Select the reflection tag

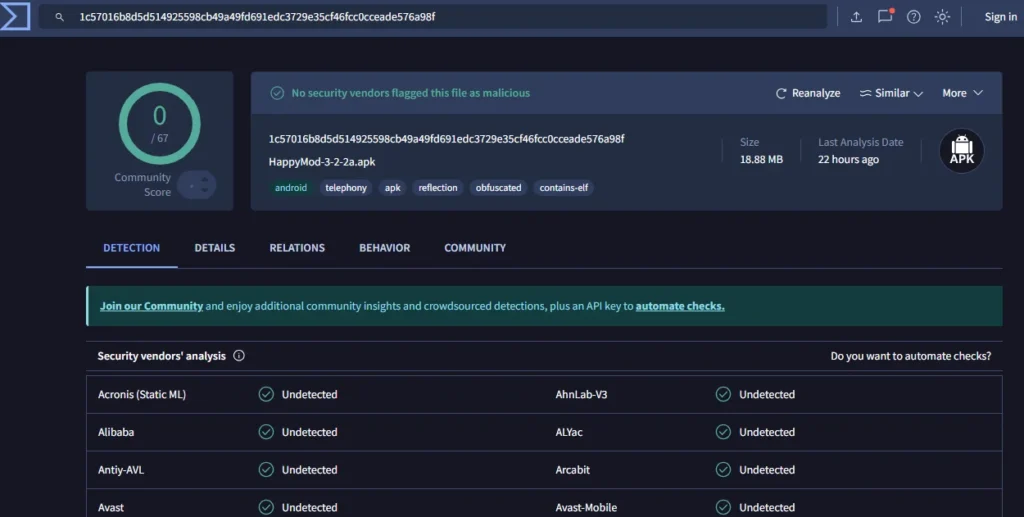pyautogui.click(x=438, y=188)
